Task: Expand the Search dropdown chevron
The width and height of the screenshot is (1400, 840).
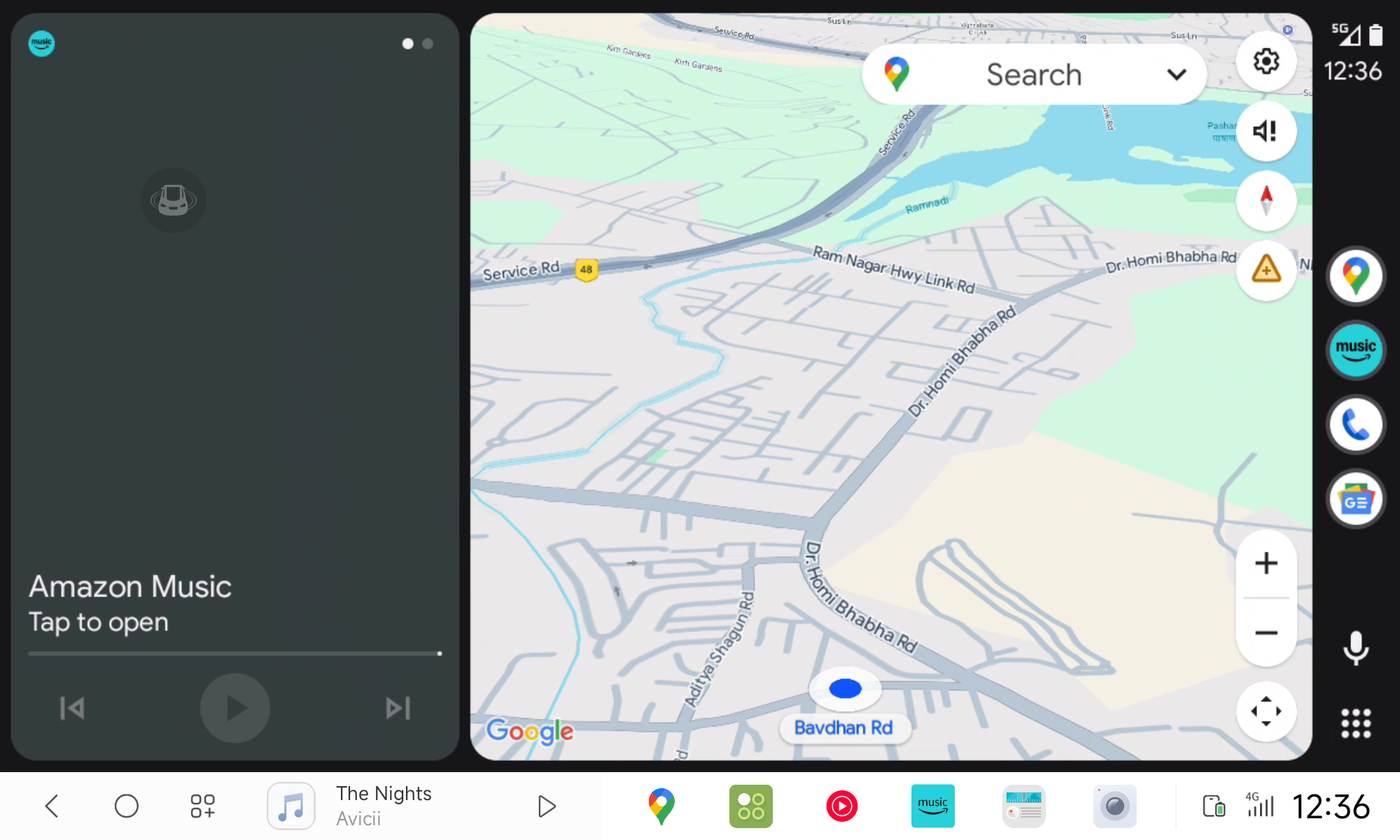Action: pyautogui.click(x=1177, y=74)
